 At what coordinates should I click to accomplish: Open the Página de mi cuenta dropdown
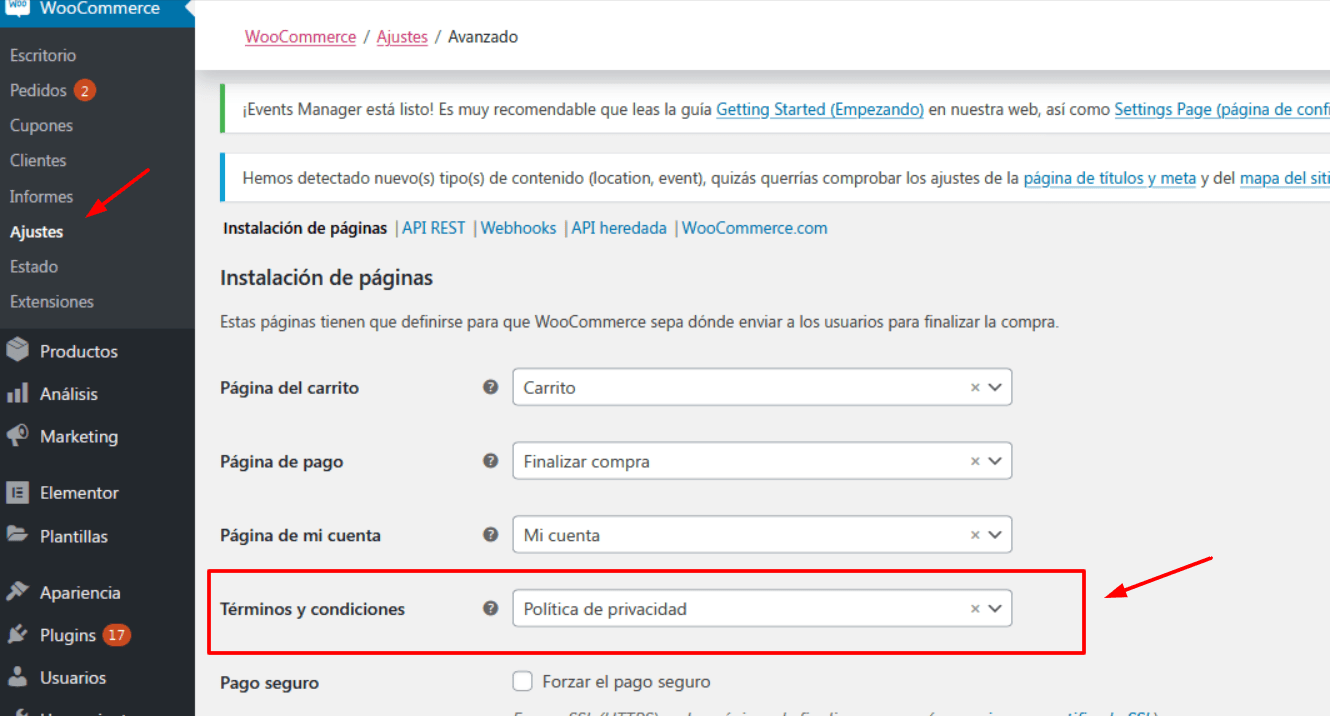(x=762, y=535)
